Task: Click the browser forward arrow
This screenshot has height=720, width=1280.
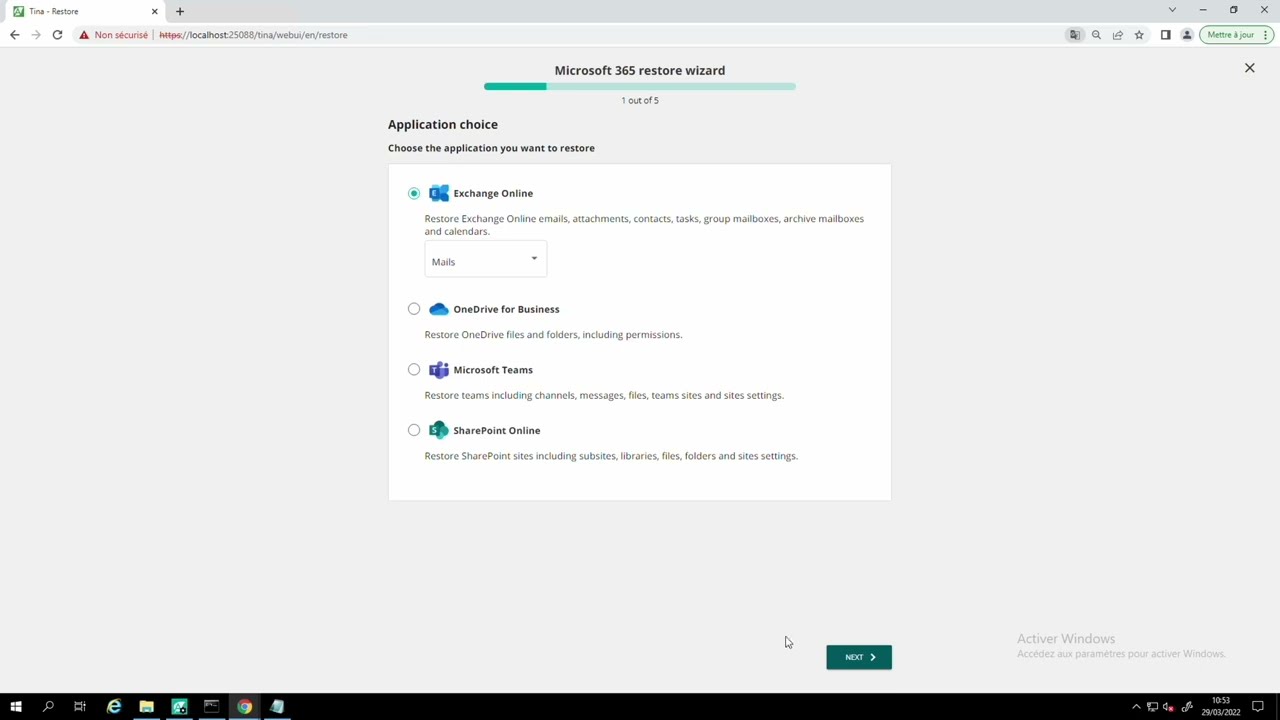Action: click(36, 35)
